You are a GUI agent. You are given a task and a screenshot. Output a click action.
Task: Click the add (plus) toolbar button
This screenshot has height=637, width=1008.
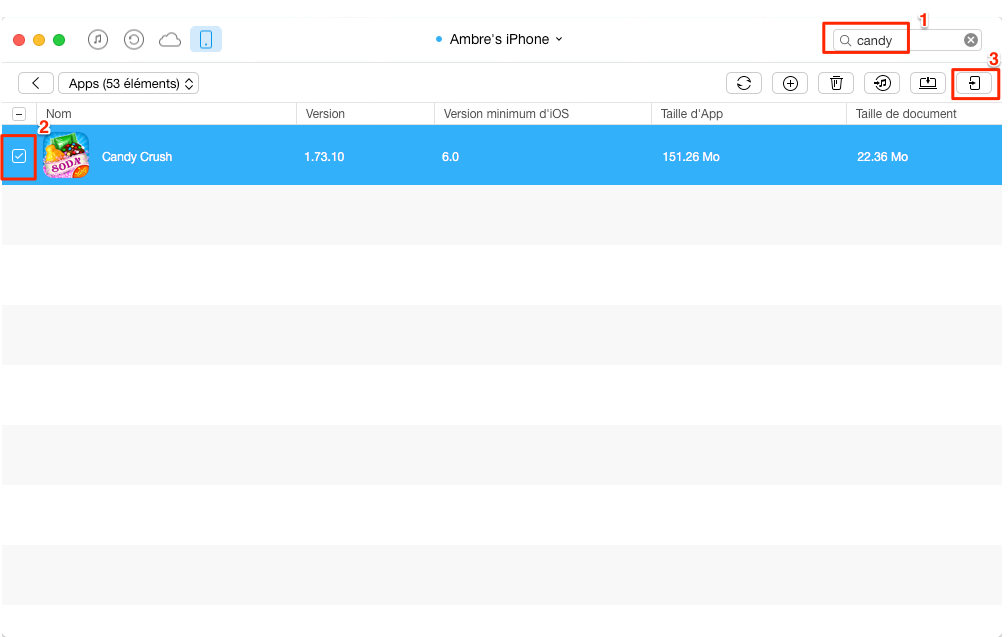pyautogui.click(x=790, y=83)
